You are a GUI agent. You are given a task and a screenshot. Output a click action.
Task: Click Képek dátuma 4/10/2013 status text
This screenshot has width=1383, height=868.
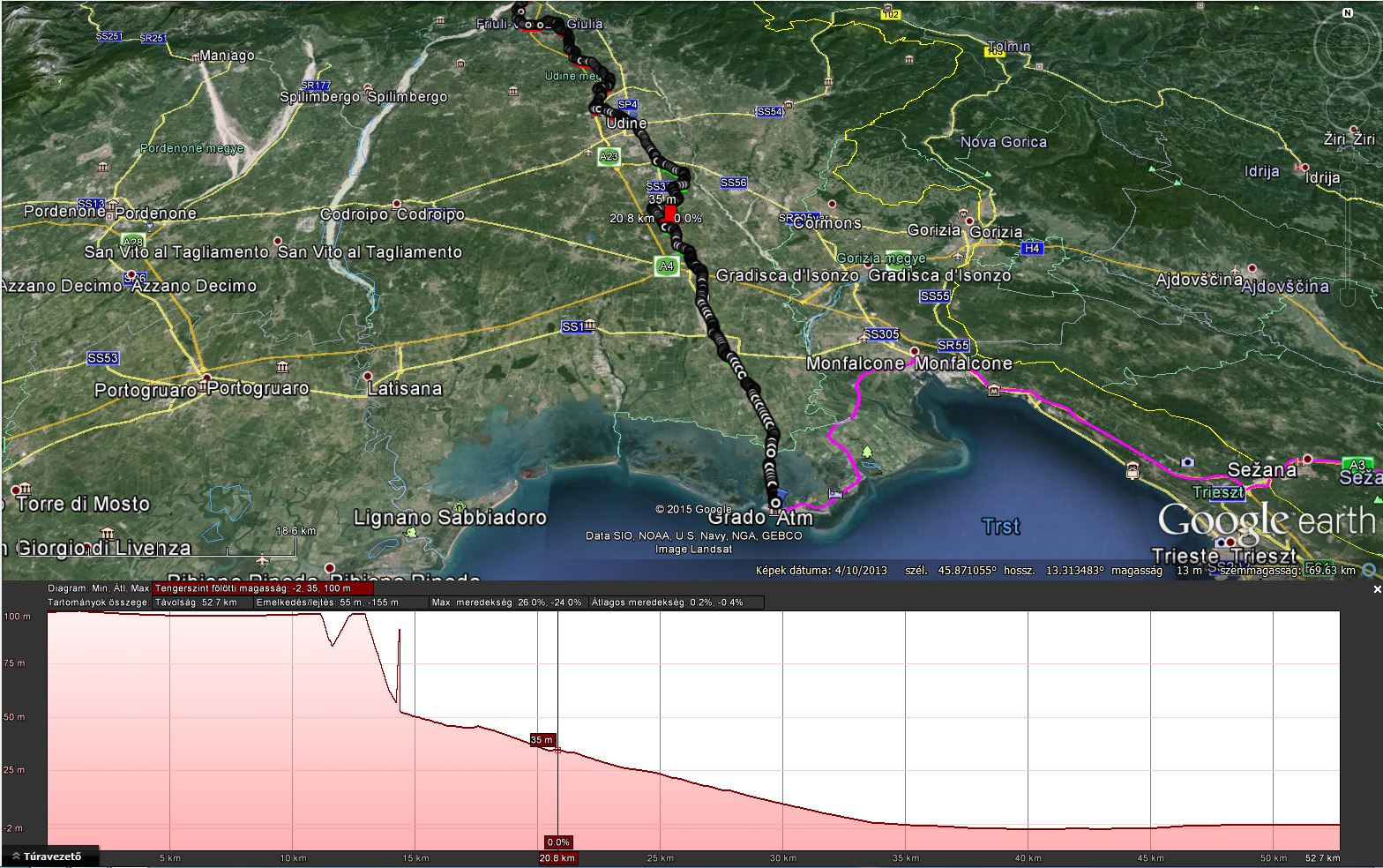coord(821,571)
